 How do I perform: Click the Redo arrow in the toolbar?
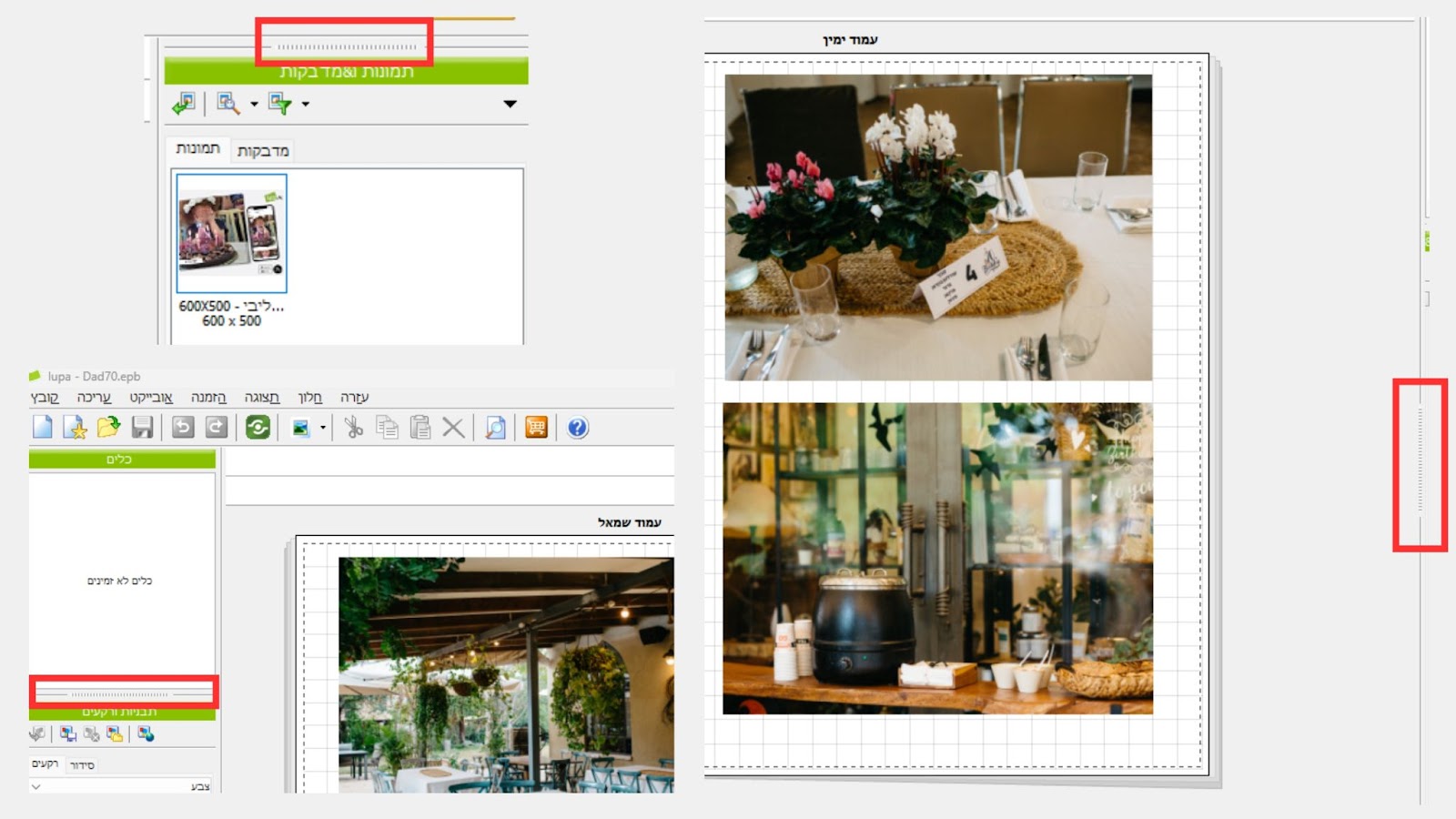coord(217,427)
